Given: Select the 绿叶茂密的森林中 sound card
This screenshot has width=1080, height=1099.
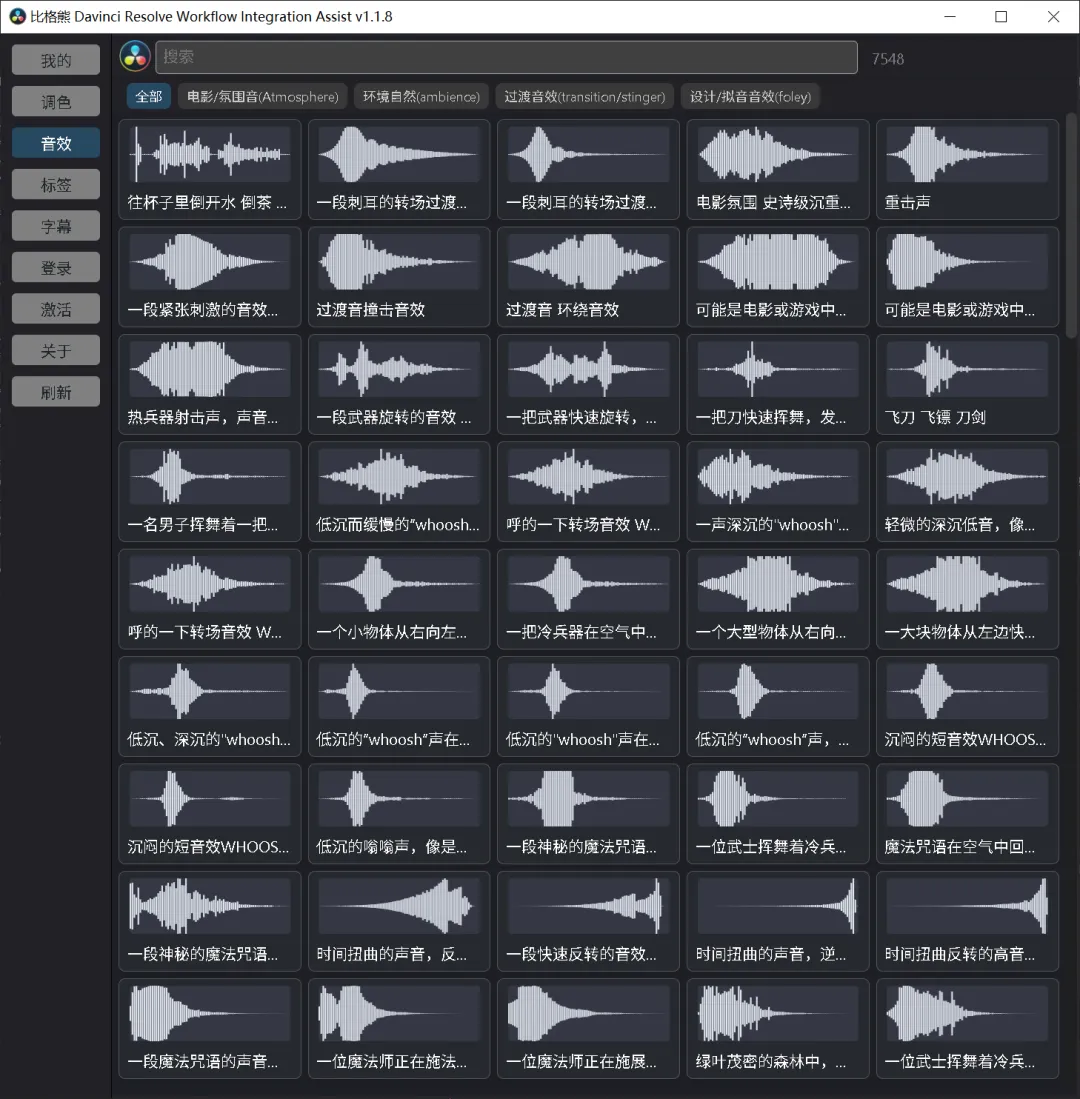Looking at the screenshot, I should 778,1028.
